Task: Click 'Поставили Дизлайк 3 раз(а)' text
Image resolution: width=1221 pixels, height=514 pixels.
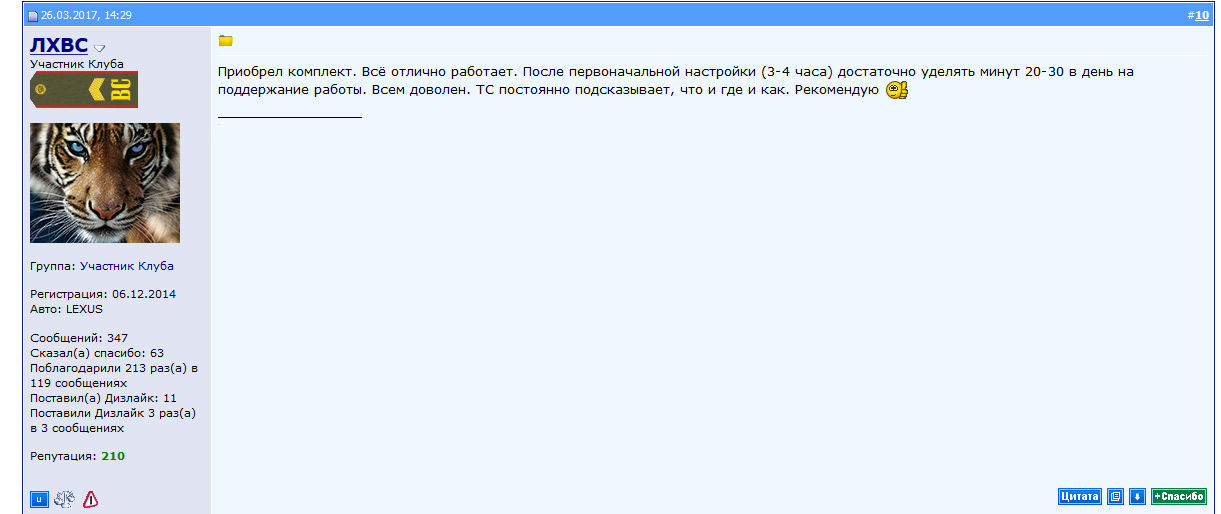Action: pyautogui.click(x=113, y=413)
